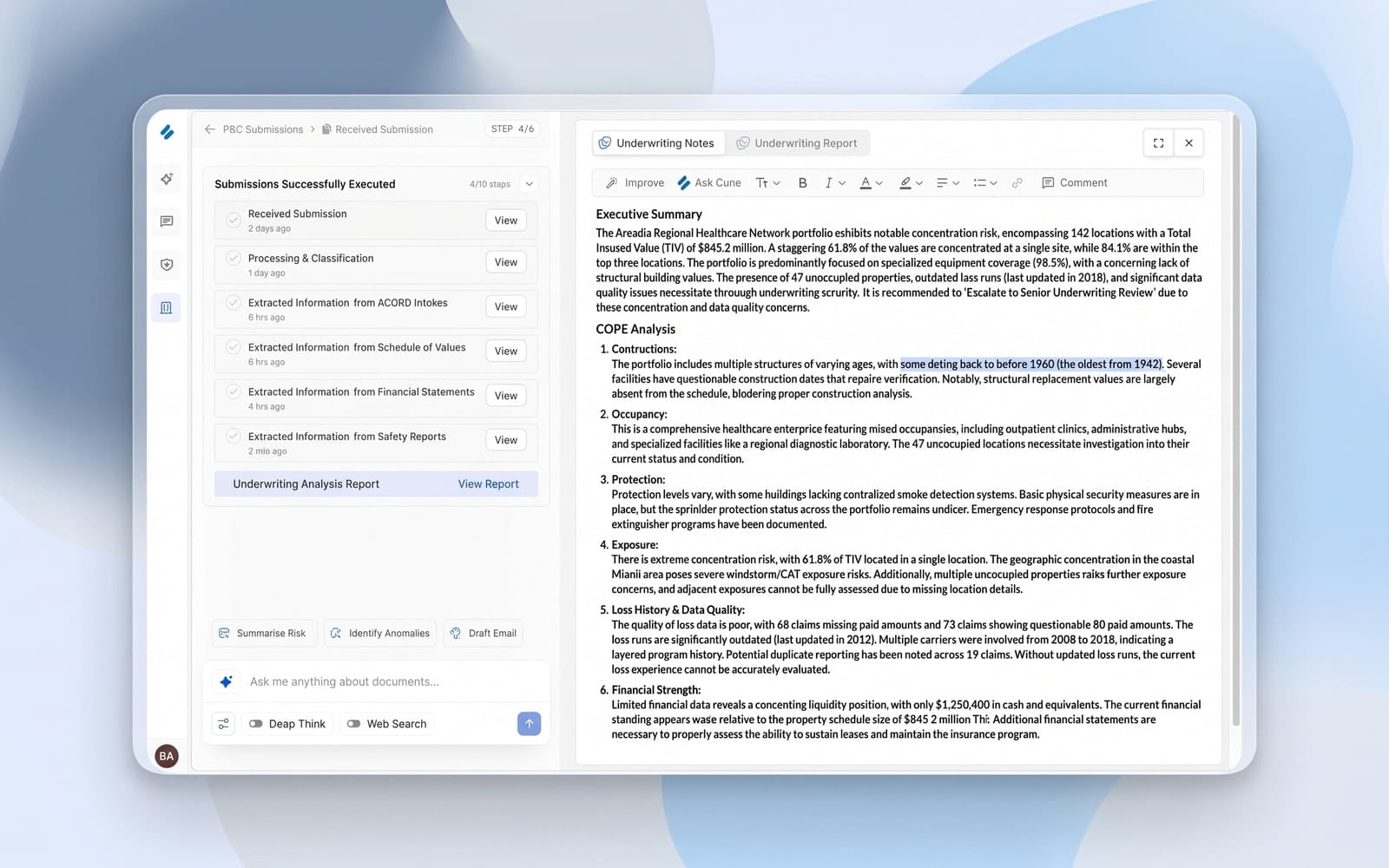Open the highlight color dropdown arrow

pos(918,183)
